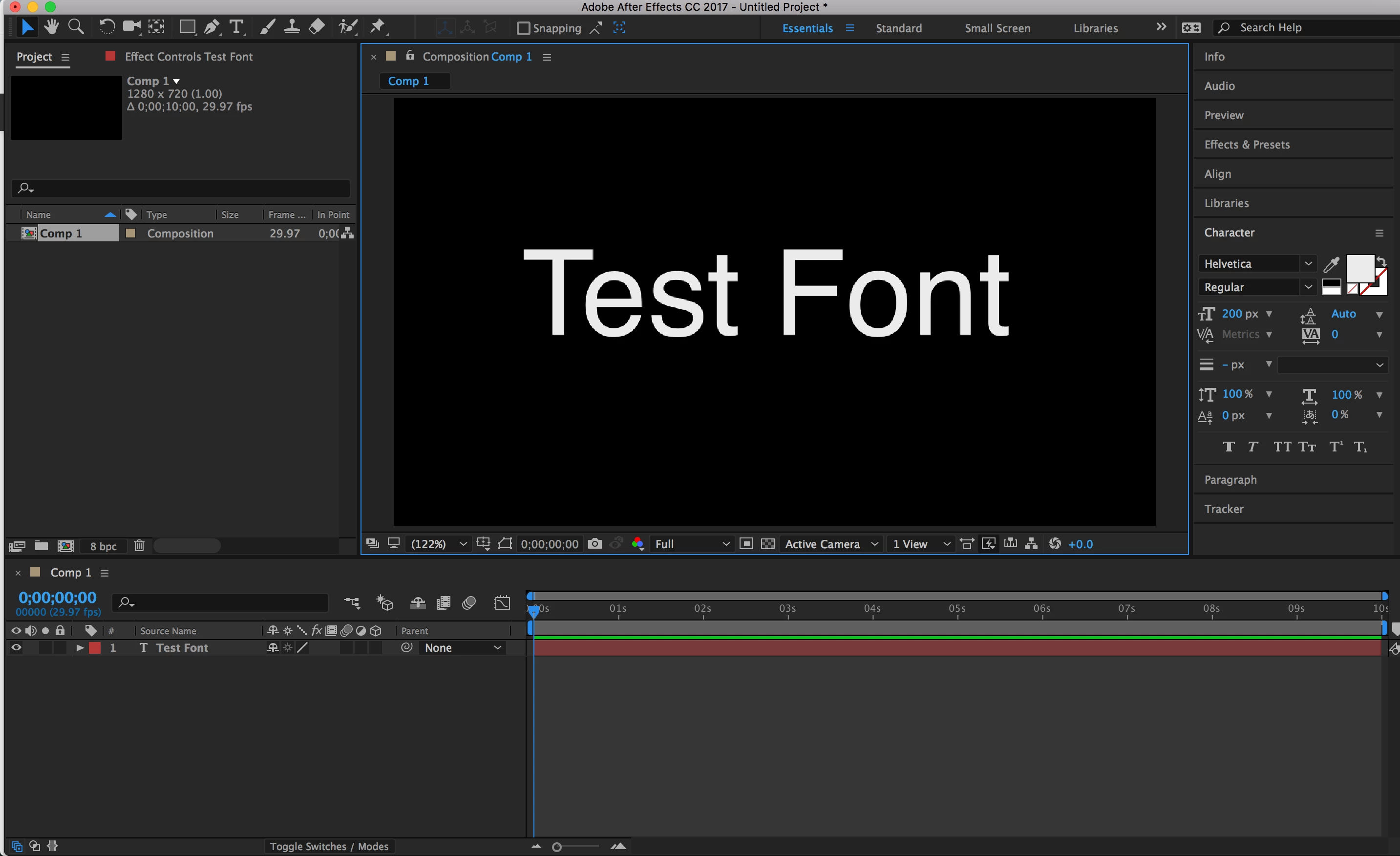Open the Effects & Presets panel
This screenshot has height=856, width=1400.
(1247, 144)
